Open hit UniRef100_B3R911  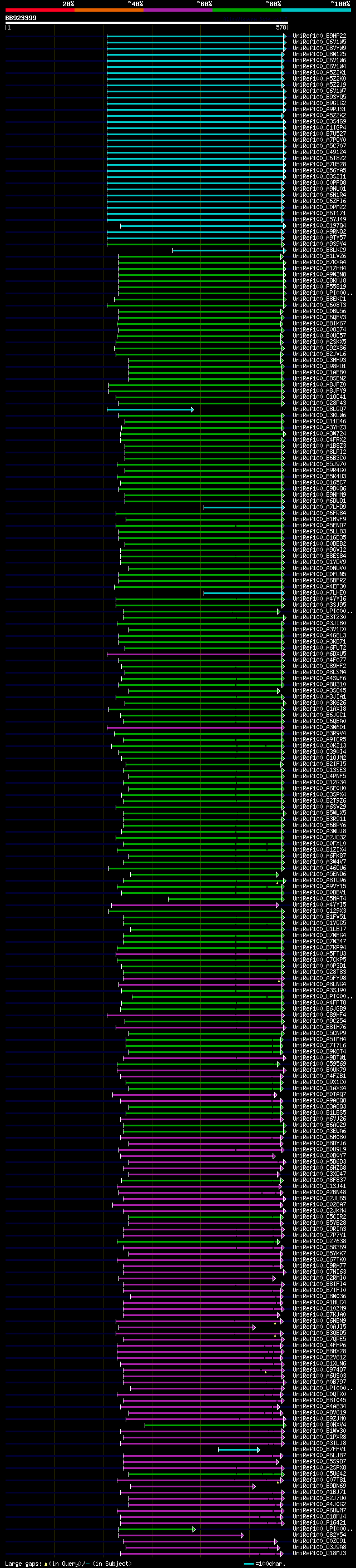(319, 819)
